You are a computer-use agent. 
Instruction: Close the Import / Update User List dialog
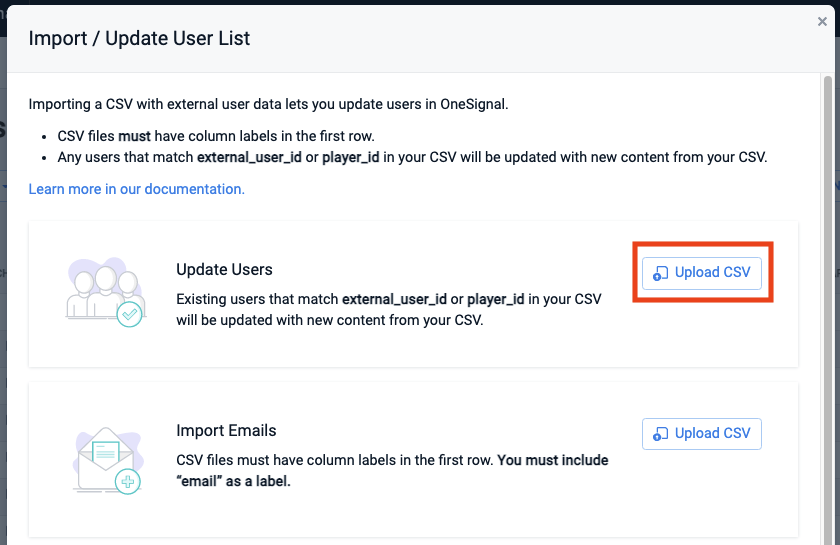[x=822, y=21]
